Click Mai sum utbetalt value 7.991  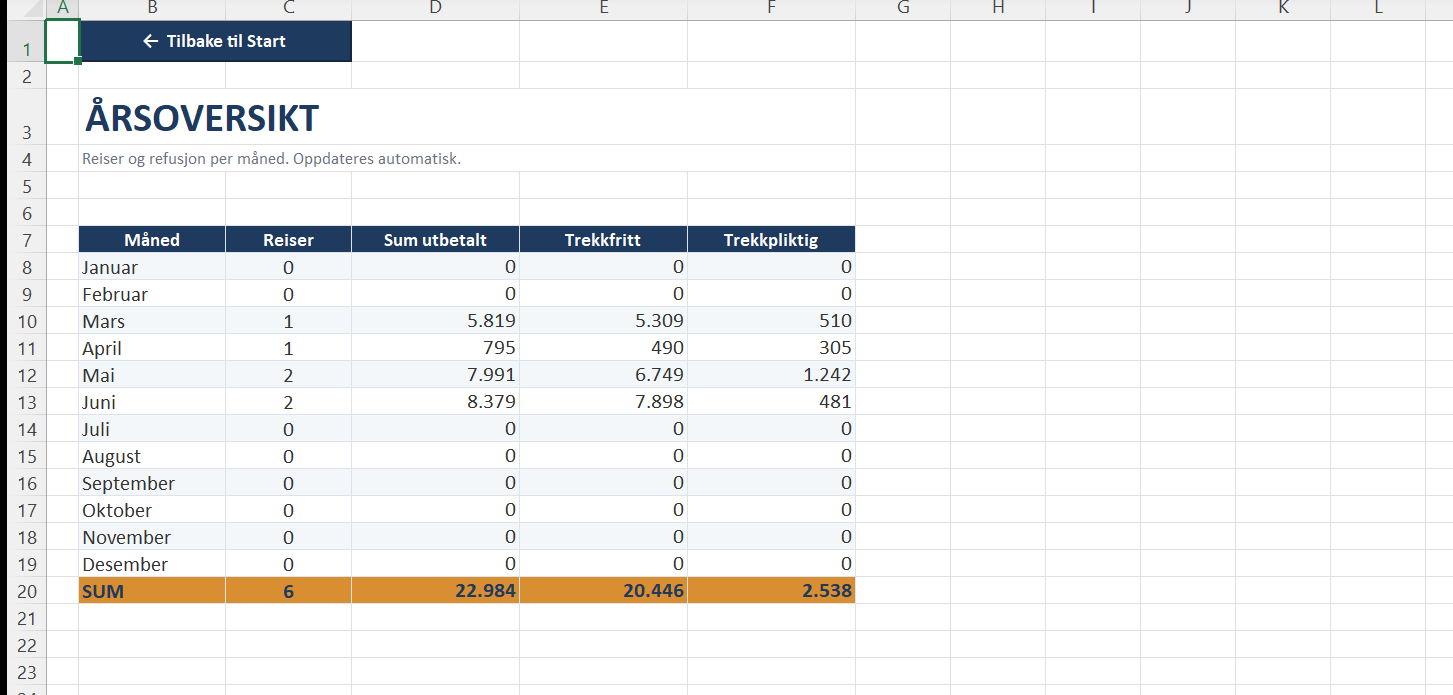(435, 375)
